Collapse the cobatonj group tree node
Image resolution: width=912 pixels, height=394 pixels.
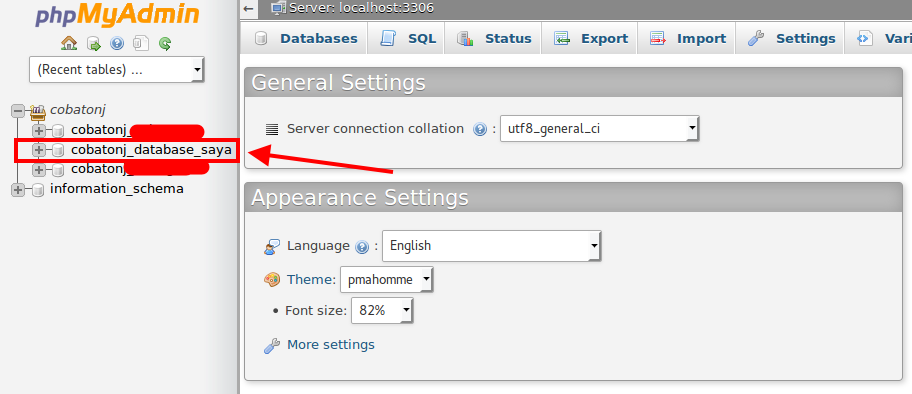click(x=18, y=110)
